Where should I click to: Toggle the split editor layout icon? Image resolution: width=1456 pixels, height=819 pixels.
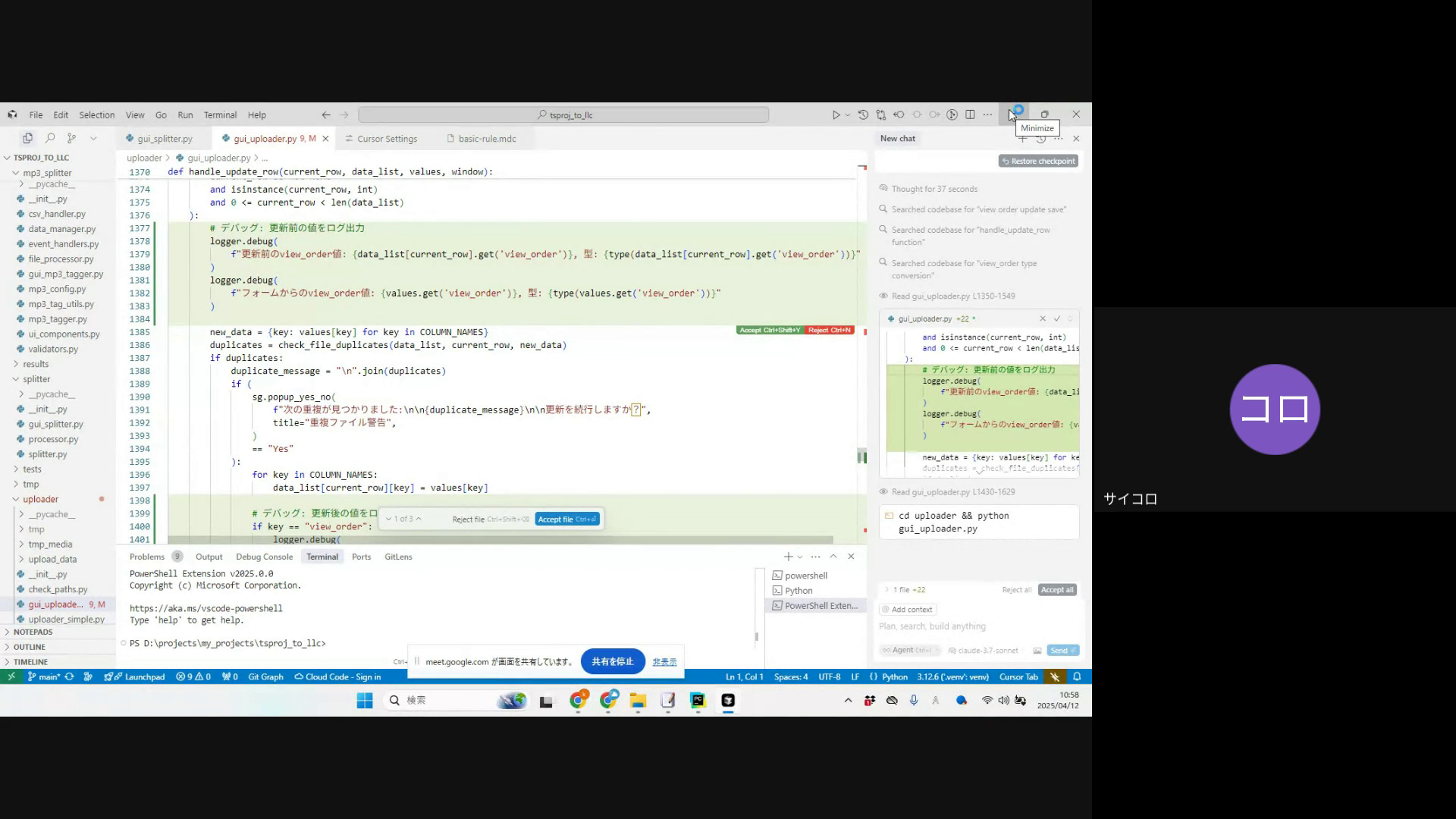point(970,115)
